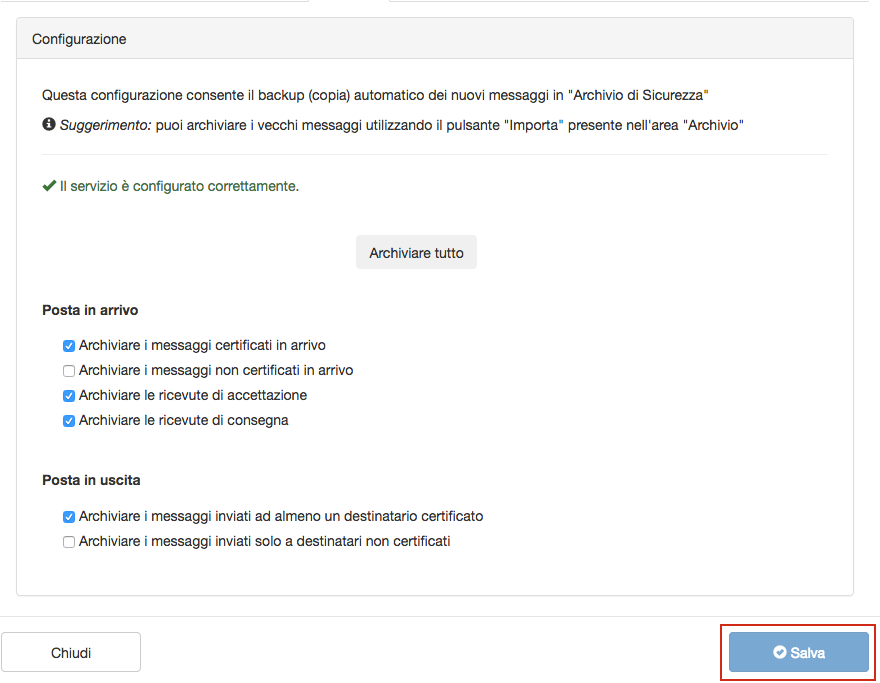The image size is (880, 683).
Task: Uncheck messaggi inviati ad almeno un destinatario certificato
Action: pyautogui.click(x=69, y=517)
